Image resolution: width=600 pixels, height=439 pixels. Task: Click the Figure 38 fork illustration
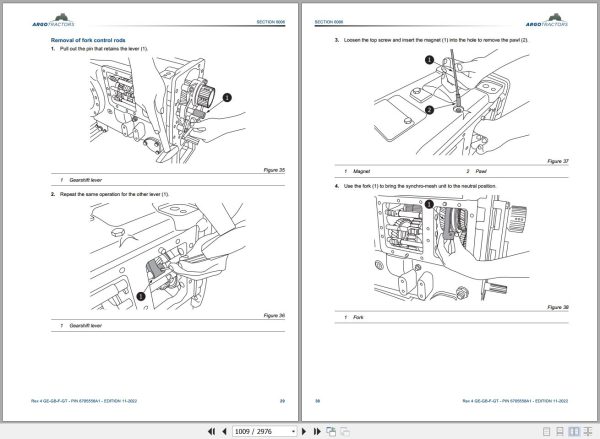pos(452,249)
